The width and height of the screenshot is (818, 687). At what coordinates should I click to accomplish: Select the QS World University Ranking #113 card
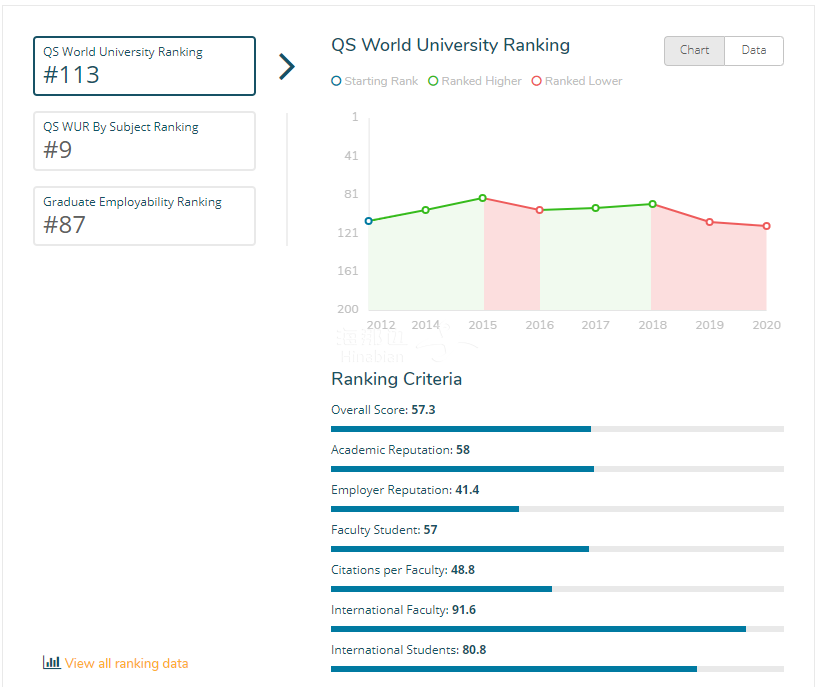click(x=145, y=66)
